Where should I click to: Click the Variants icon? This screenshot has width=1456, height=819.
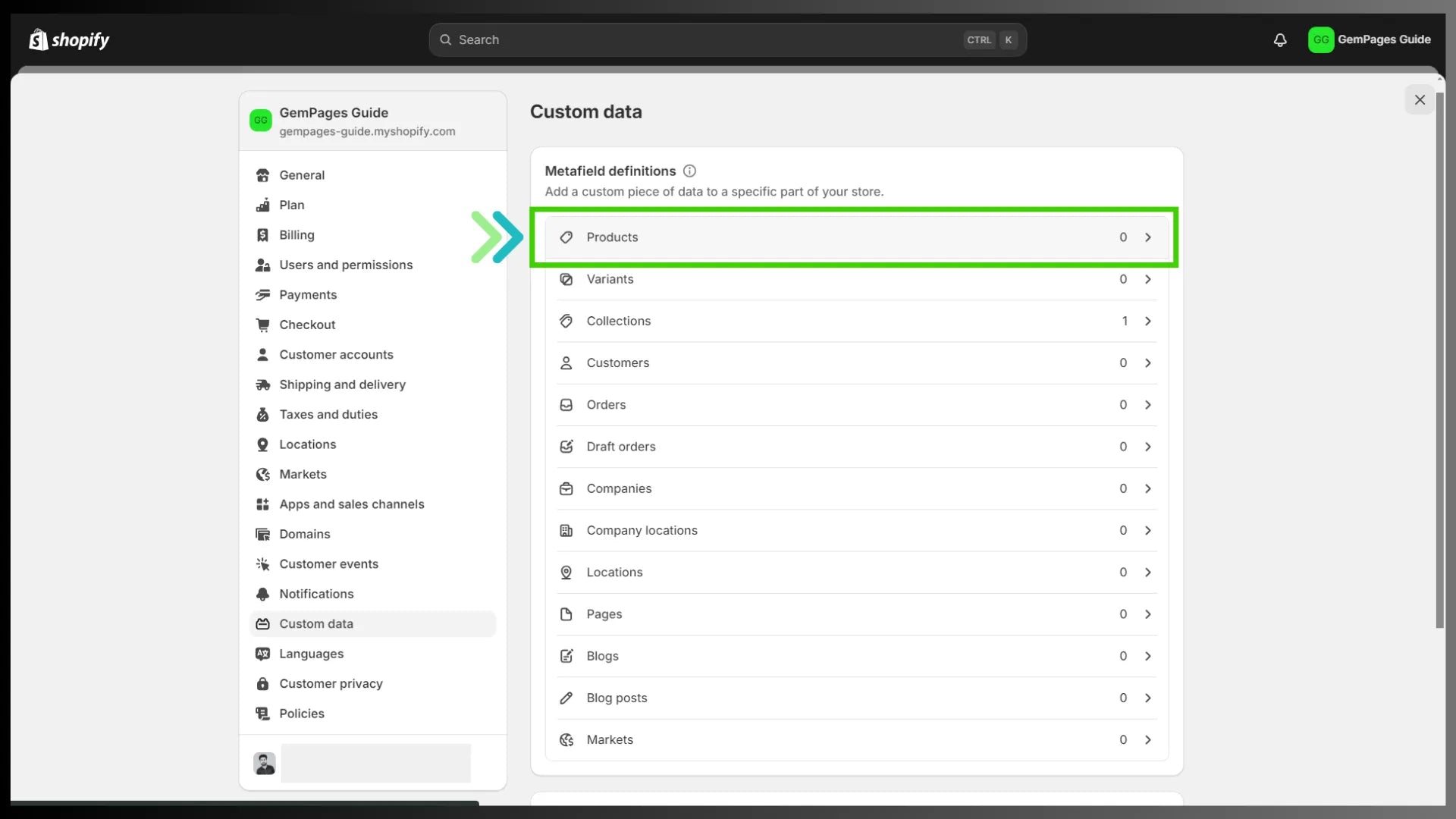(566, 279)
